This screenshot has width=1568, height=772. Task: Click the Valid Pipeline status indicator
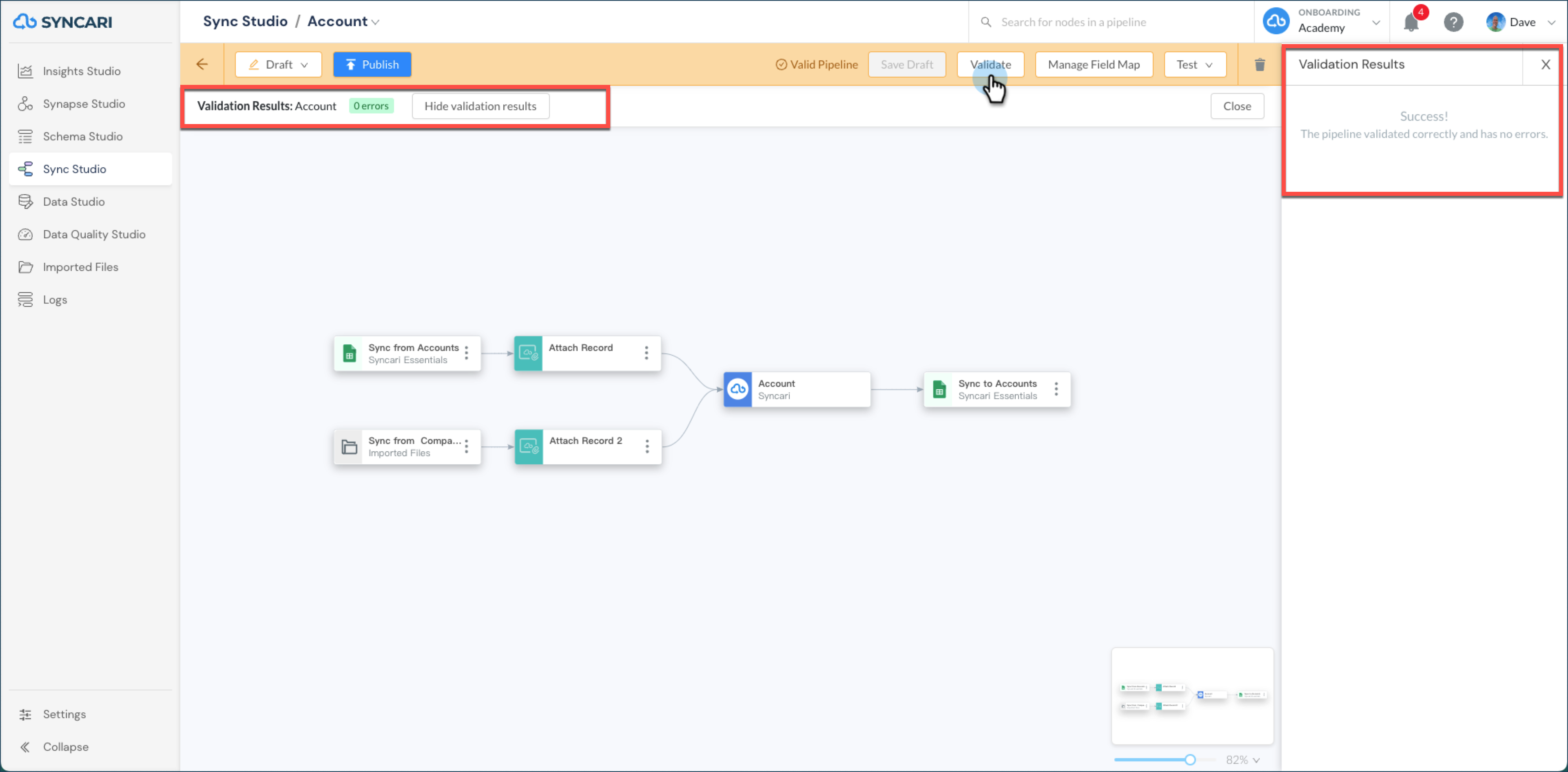point(816,64)
